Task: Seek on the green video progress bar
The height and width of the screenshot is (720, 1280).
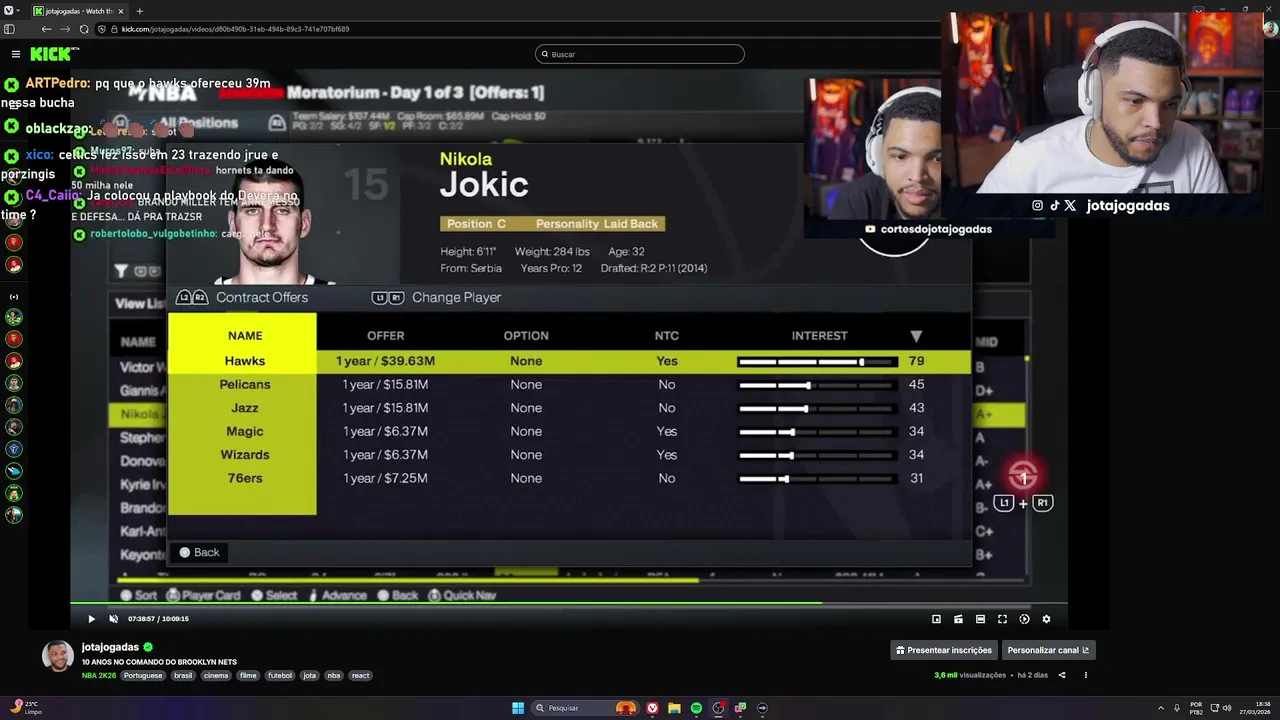Action: pos(568,603)
